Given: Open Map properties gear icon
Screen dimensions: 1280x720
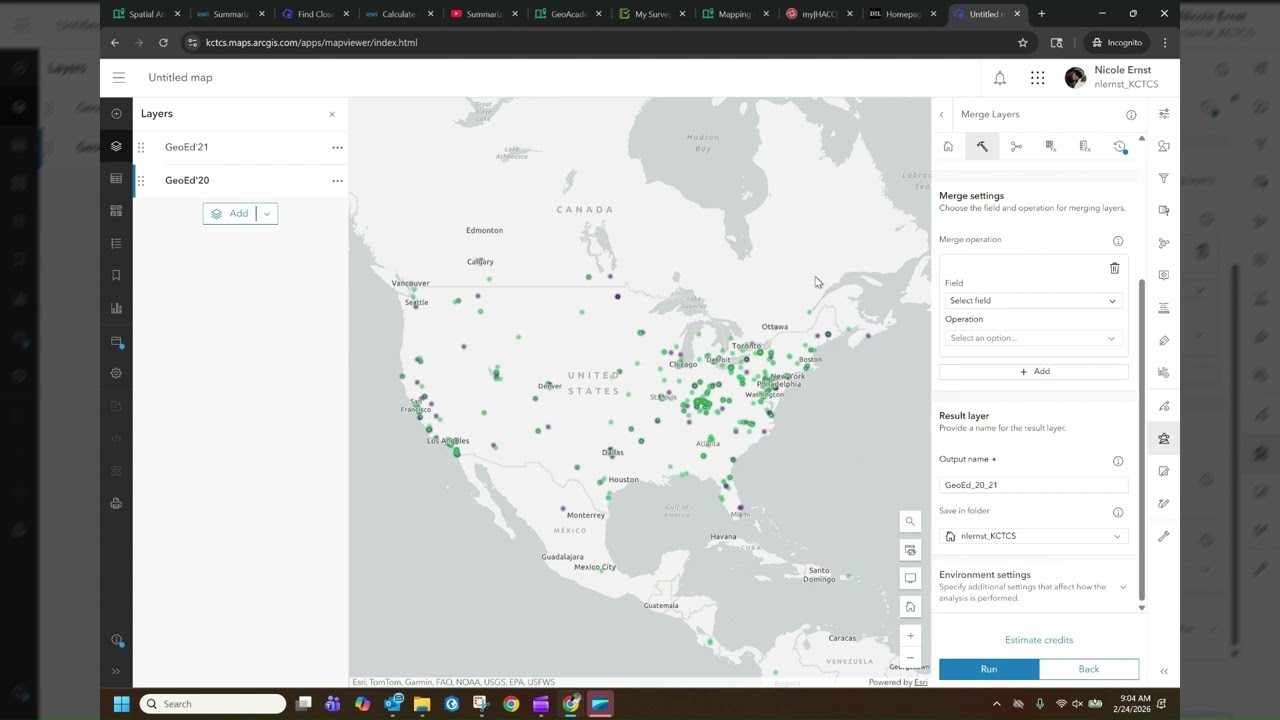Looking at the screenshot, I should pyautogui.click(x=116, y=373).
